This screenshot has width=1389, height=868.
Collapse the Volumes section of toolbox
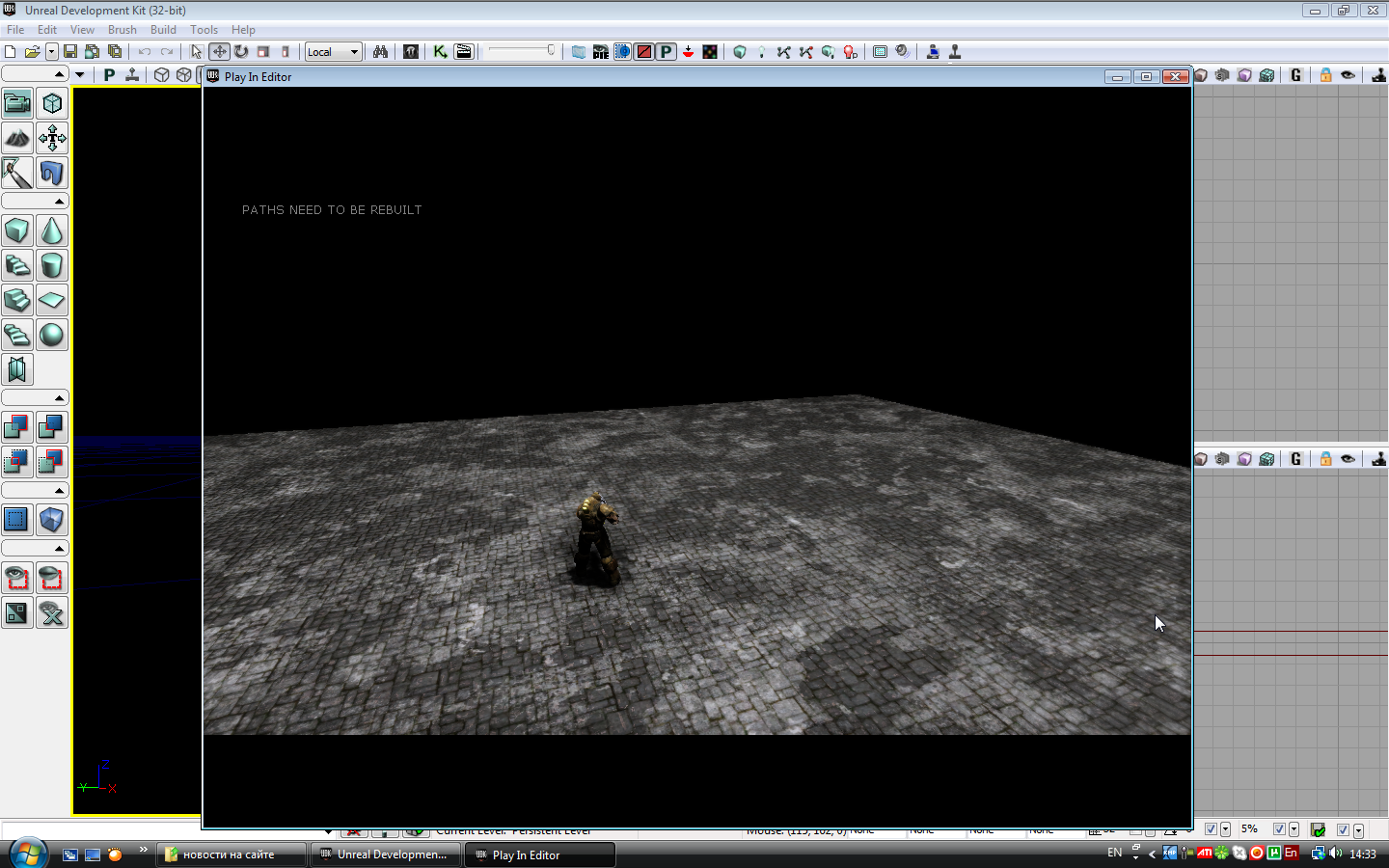pyautogui.click(x=36, y=491)
